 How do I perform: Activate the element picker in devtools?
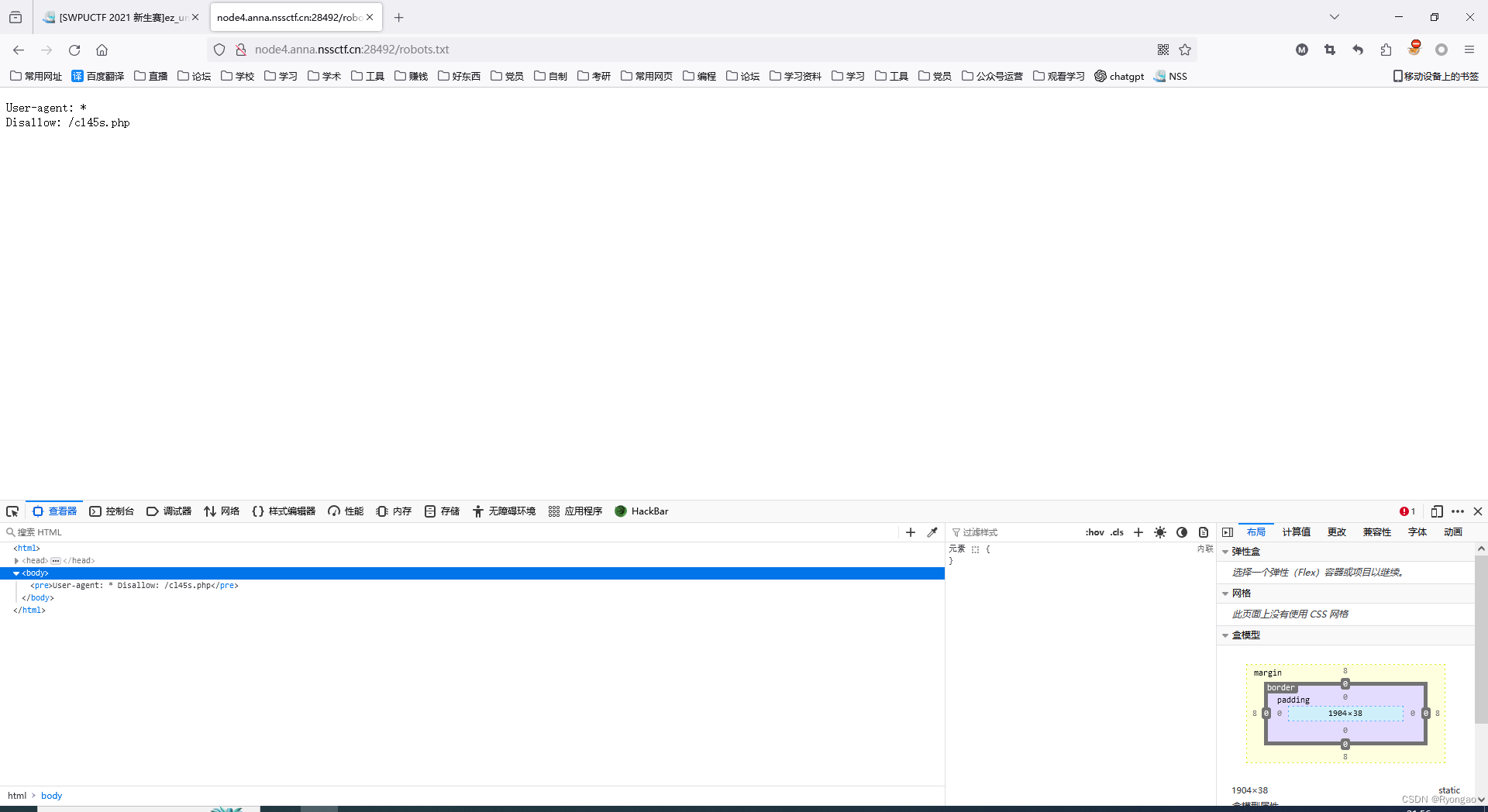(12, 511)
